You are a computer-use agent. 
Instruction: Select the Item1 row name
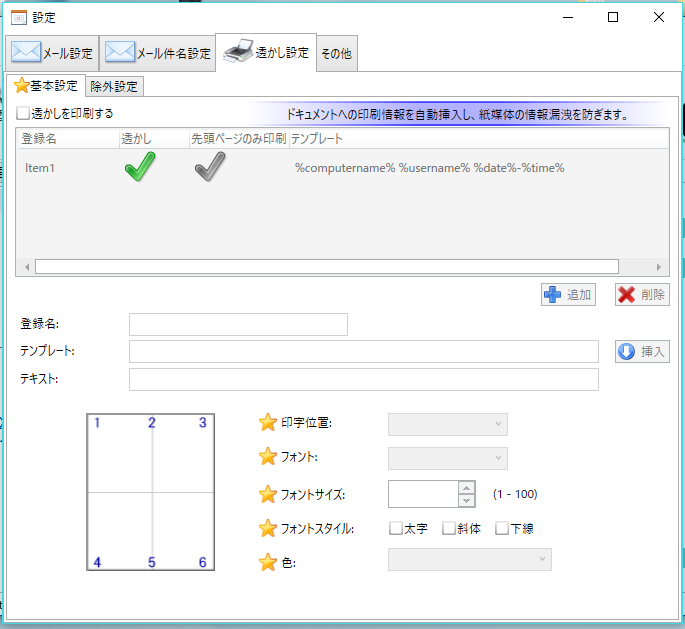coord(40,168)
